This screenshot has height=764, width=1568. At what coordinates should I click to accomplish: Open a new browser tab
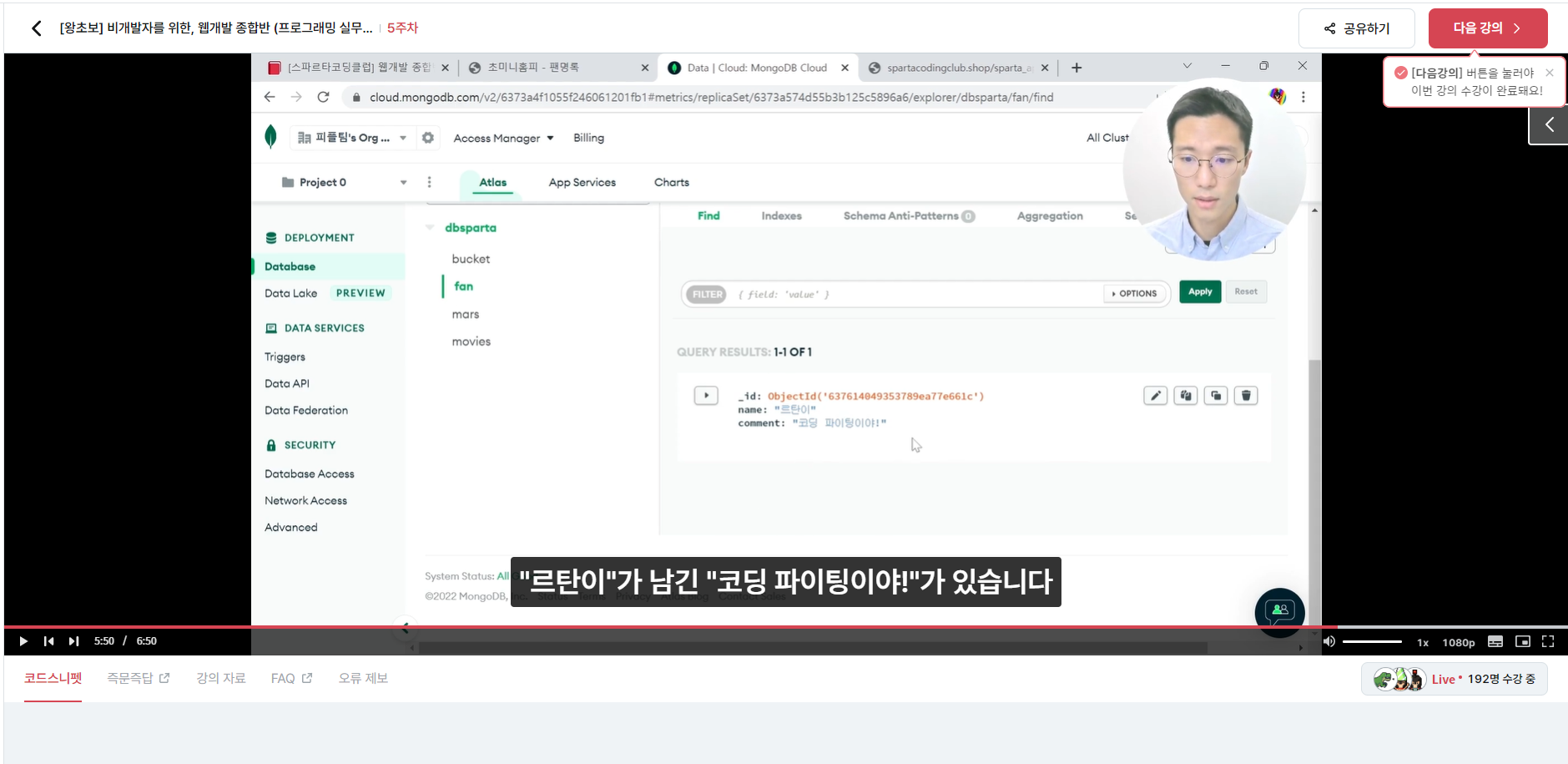coord(1076,68)
